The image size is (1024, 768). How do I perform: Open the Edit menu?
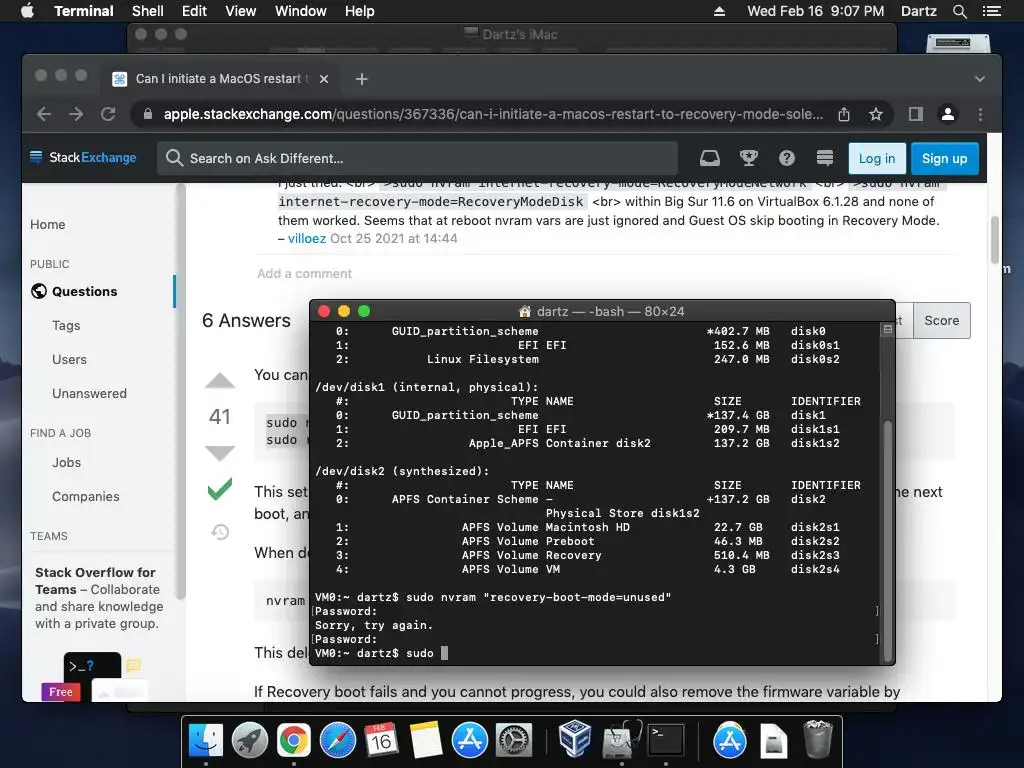(x=194, y=11)
